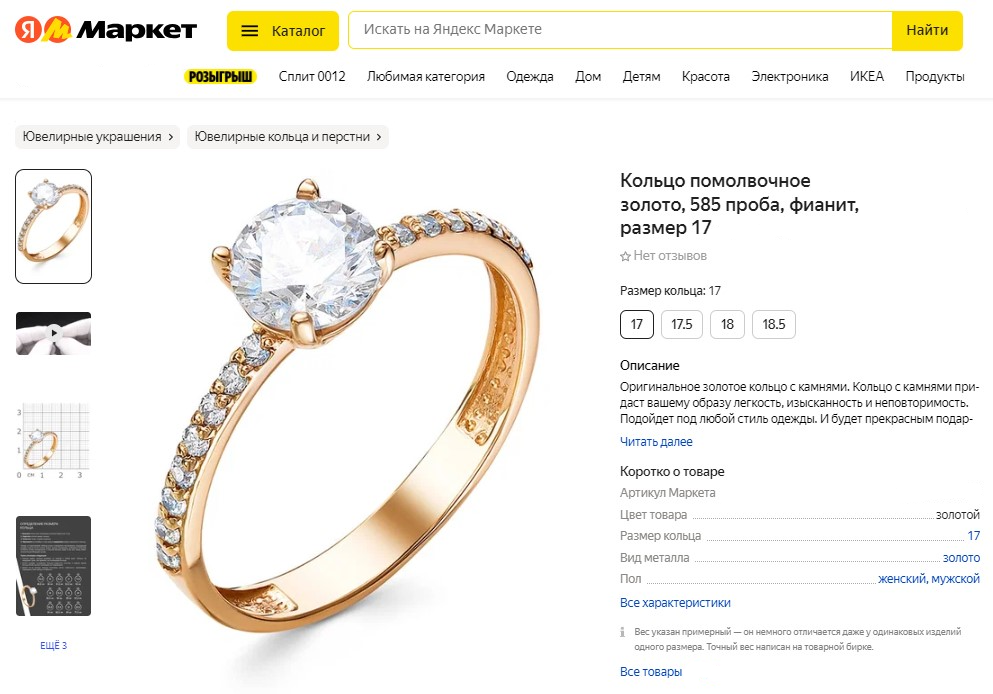Click the info icon beside weight note
The width and height of the screenshot is (993, 694).
[x=625, y=632]
